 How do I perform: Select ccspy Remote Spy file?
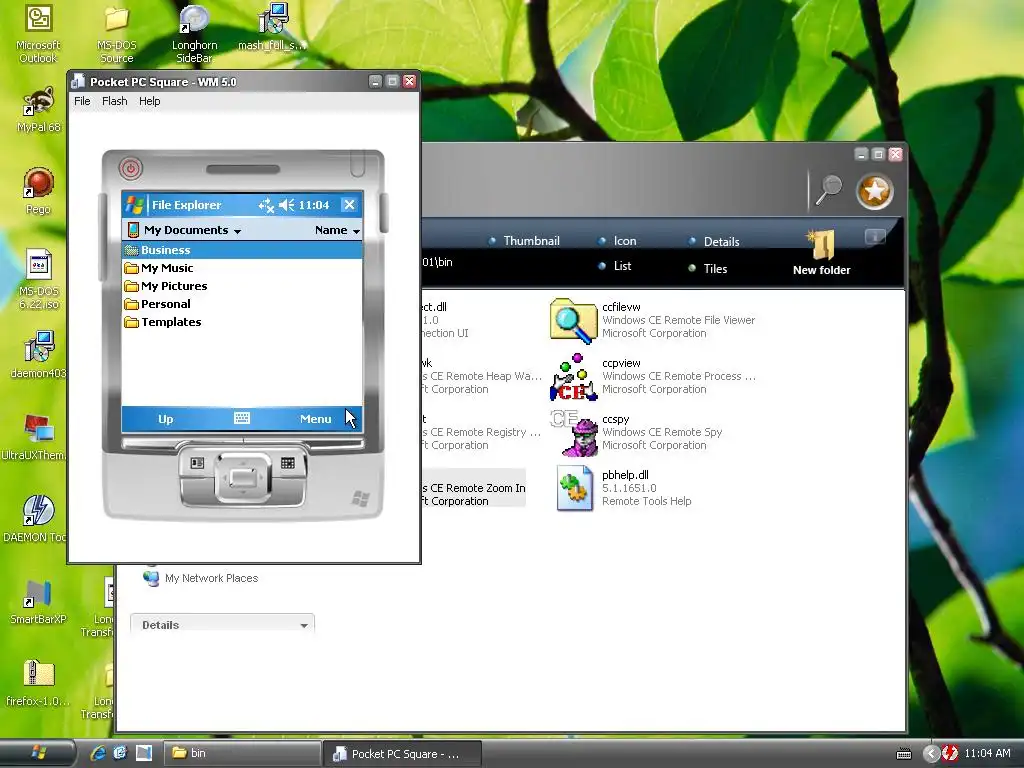point(637,432)
